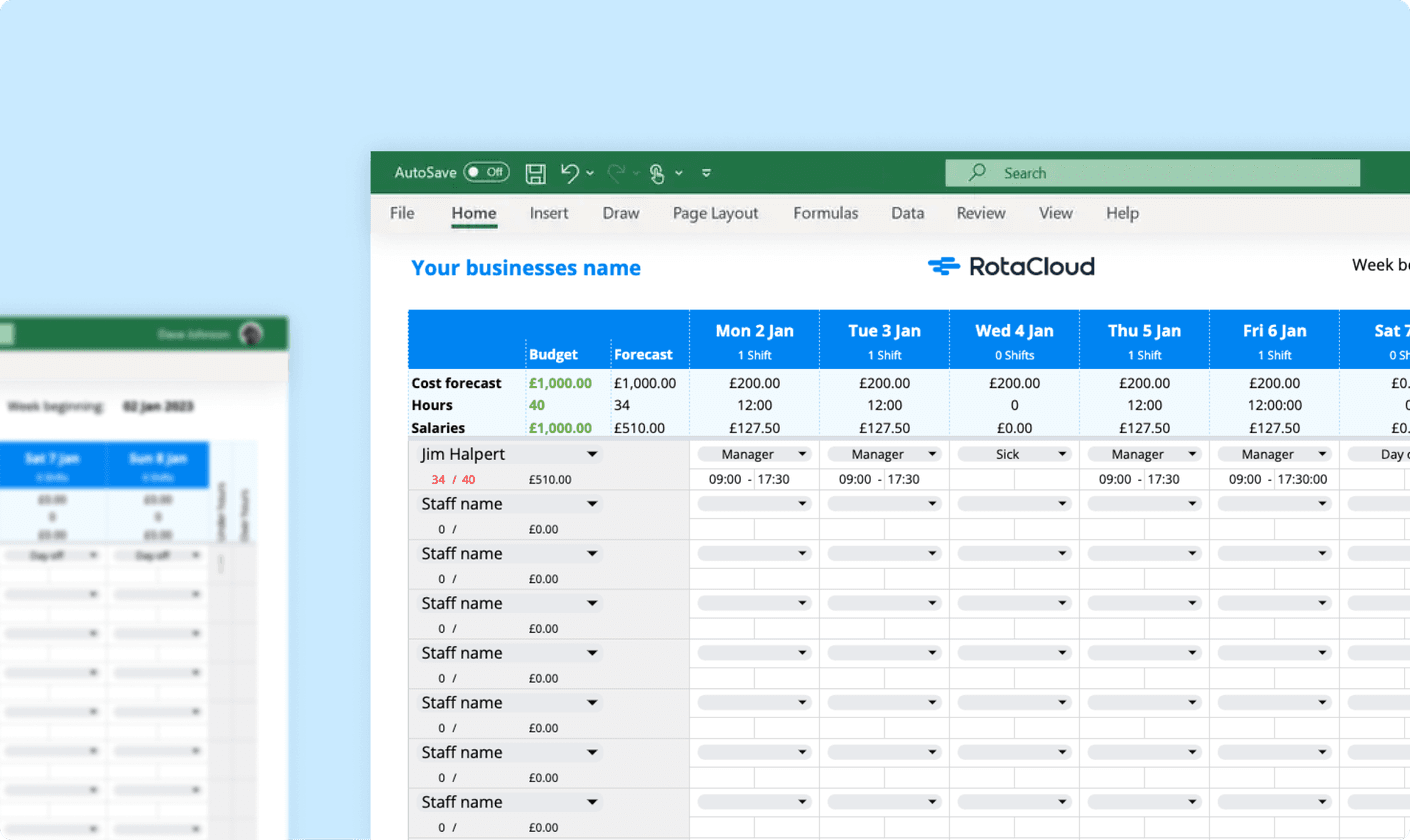Toggle the AutoSave switch
Viewport: 1410px width, 840px height.
click(486, 172)
